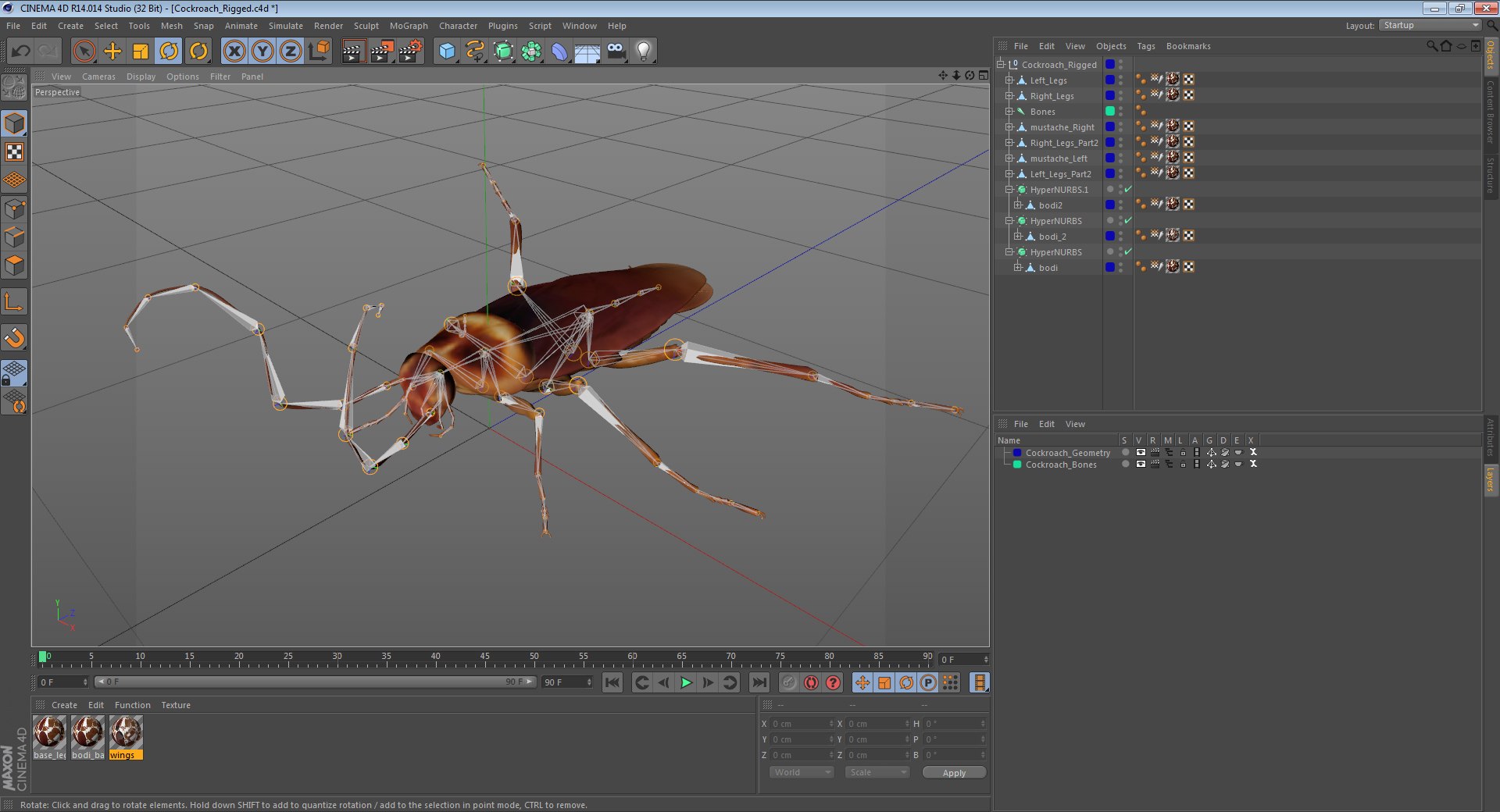The width and height of the screenshot is (1500, 812).
Task: Click the X position input field
Action: tap(802, 724)
